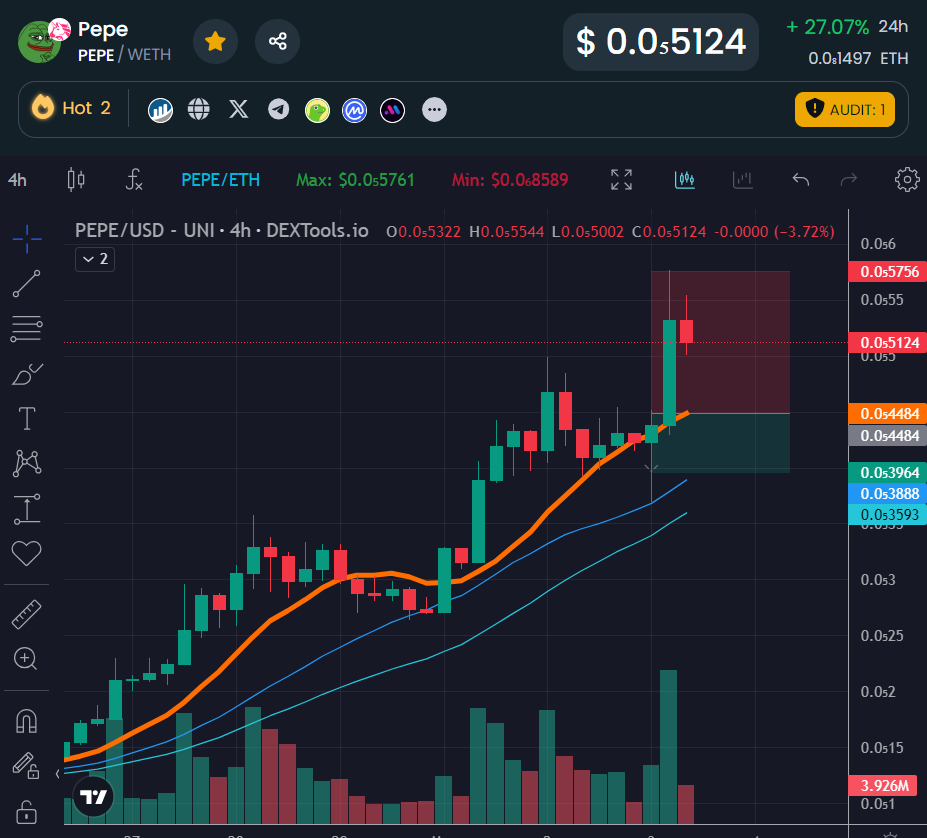The width and height of the screenshot is (927, 838).
Task: Open the AUDIT: 1 badge
Action: [844, 109]
